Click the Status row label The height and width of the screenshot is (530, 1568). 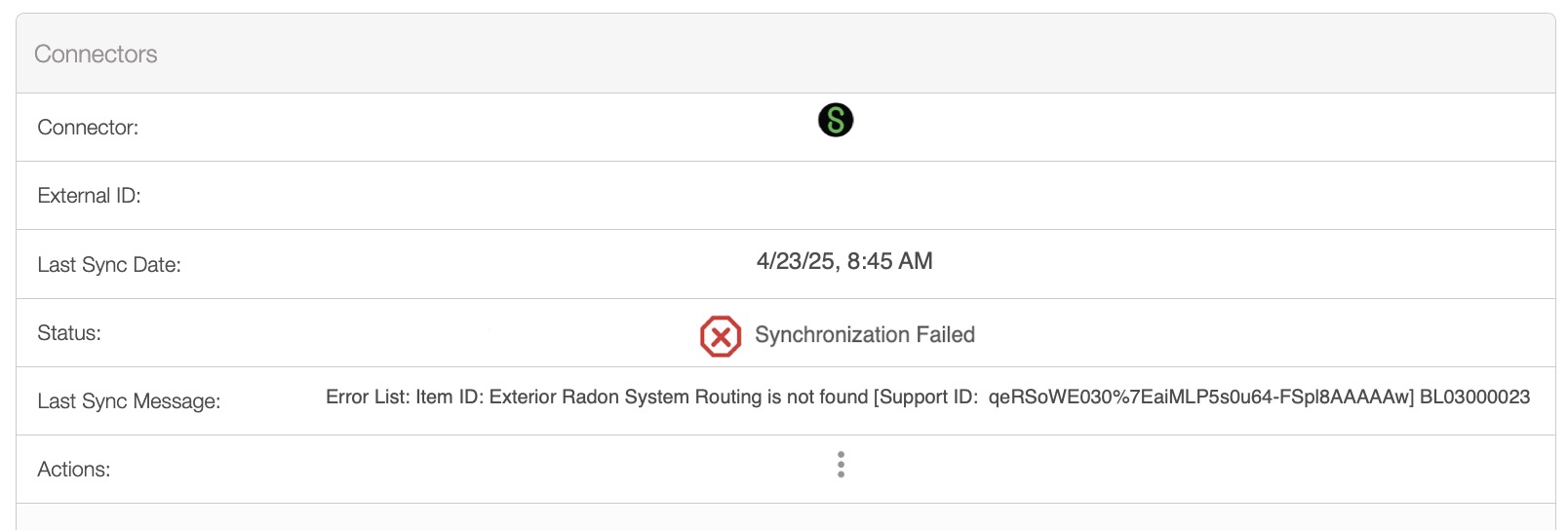tap(69, 333)
